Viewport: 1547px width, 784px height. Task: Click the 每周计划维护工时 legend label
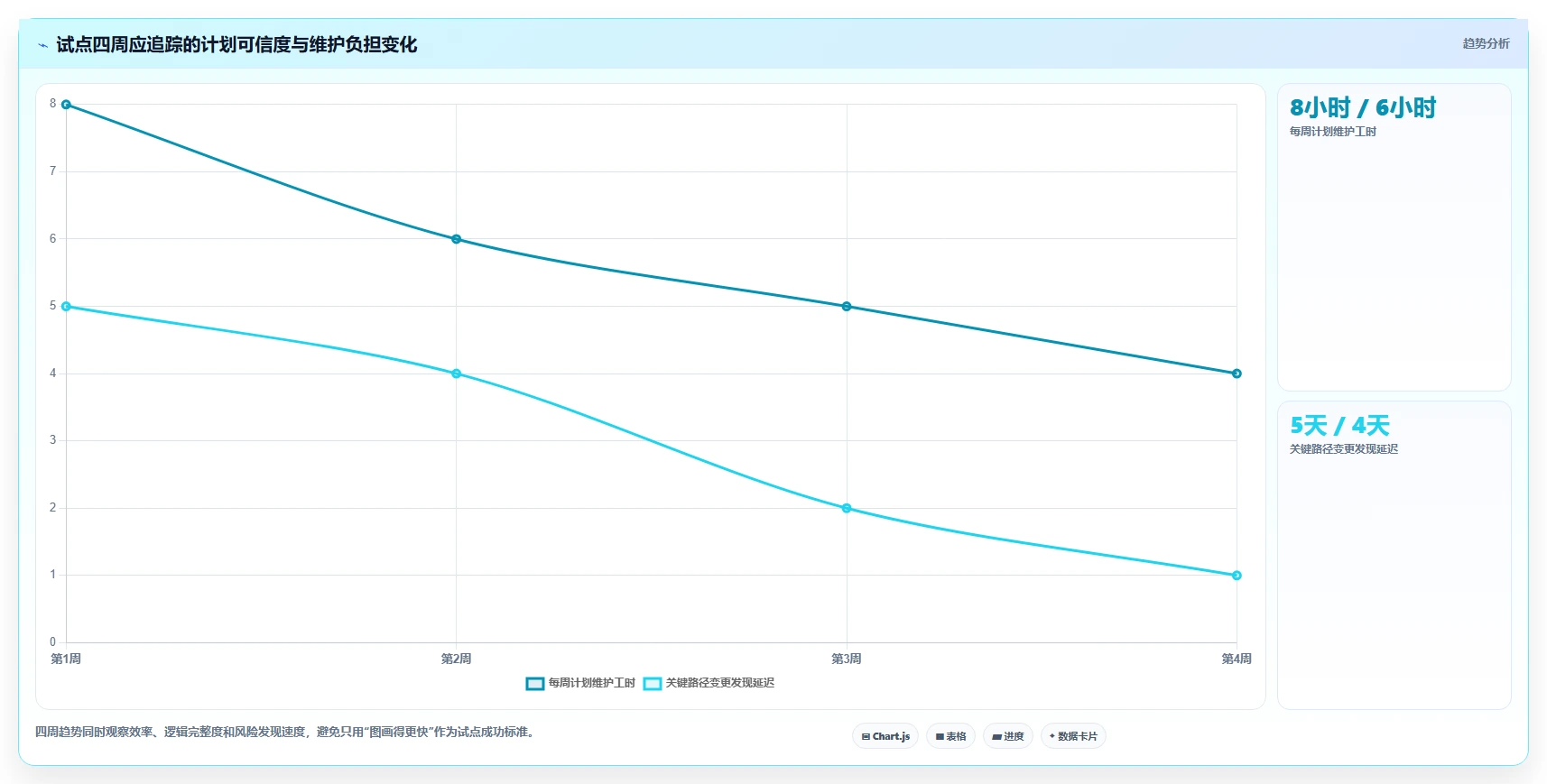click(x=592, y=683)
